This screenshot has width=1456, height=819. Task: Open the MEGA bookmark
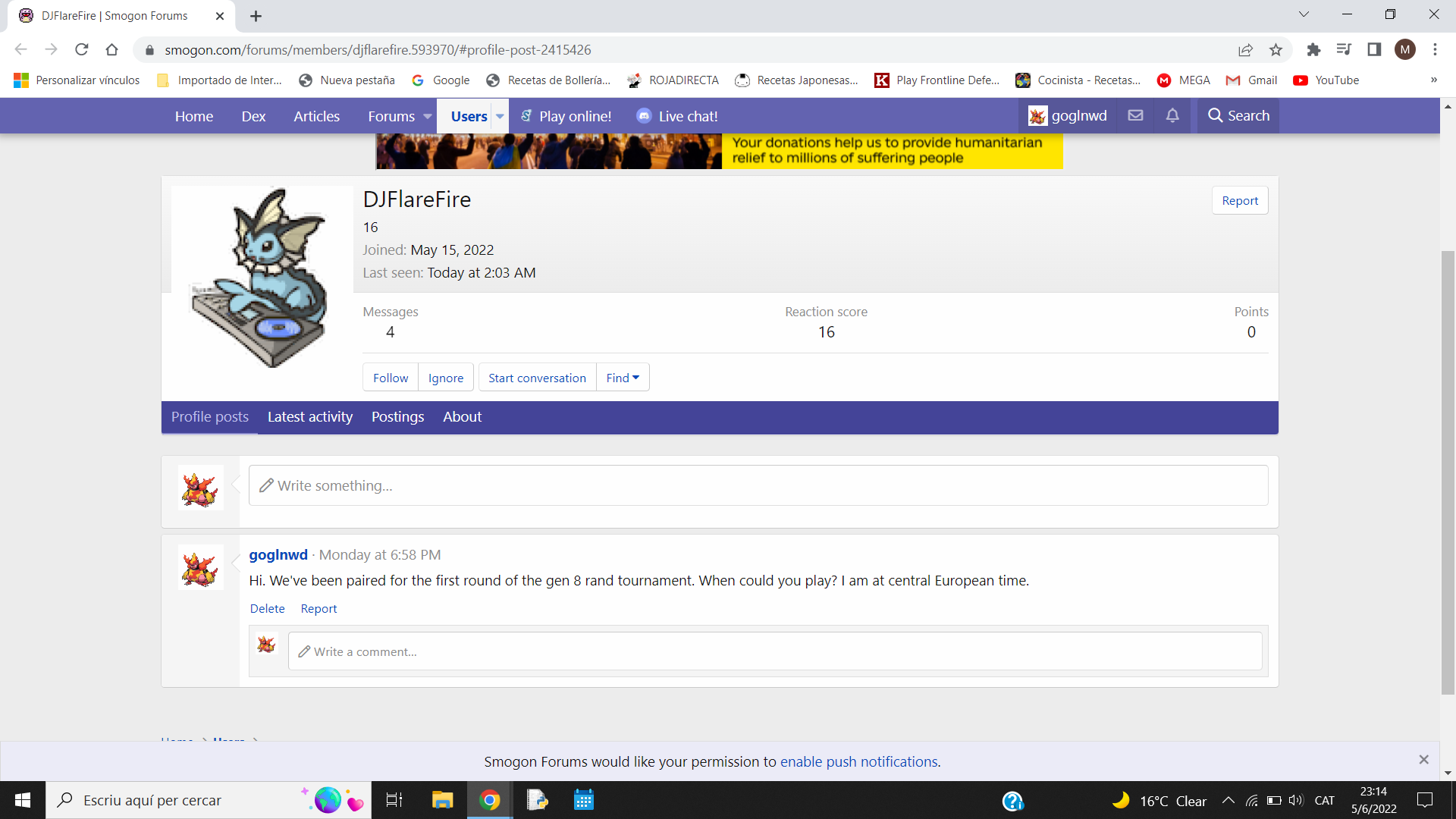click(1183, 80)
